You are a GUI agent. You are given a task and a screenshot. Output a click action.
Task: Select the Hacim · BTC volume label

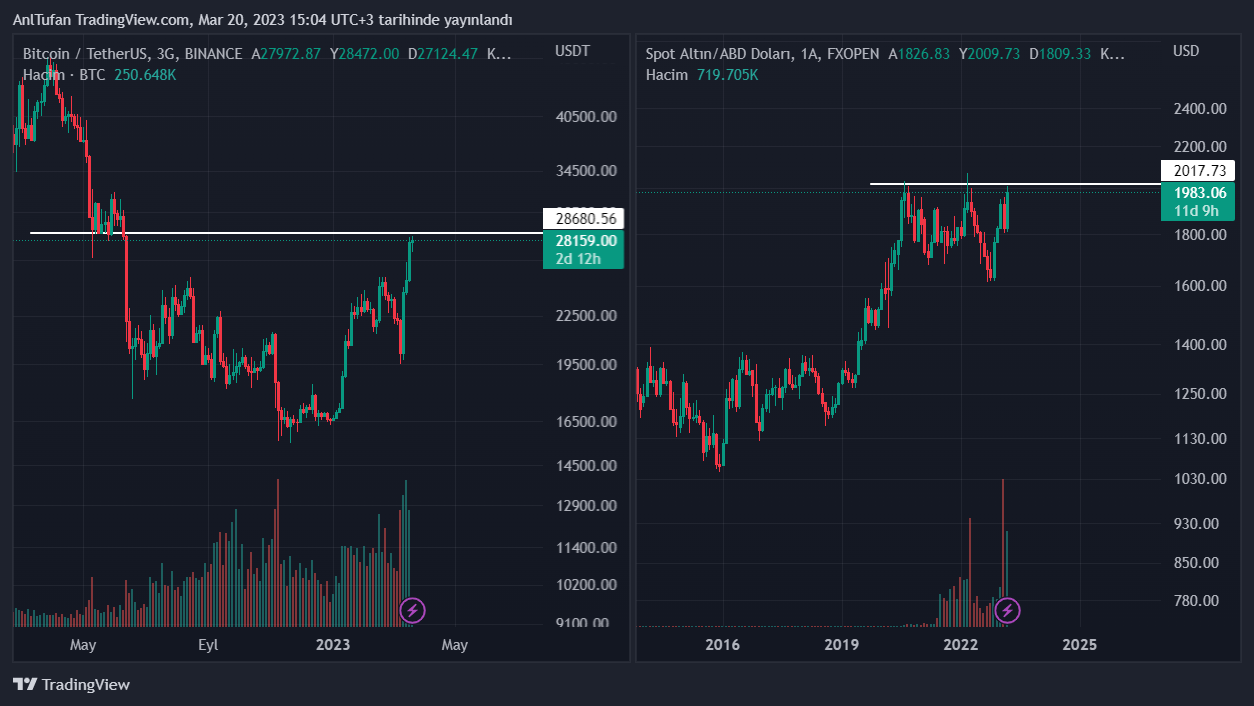64,75
